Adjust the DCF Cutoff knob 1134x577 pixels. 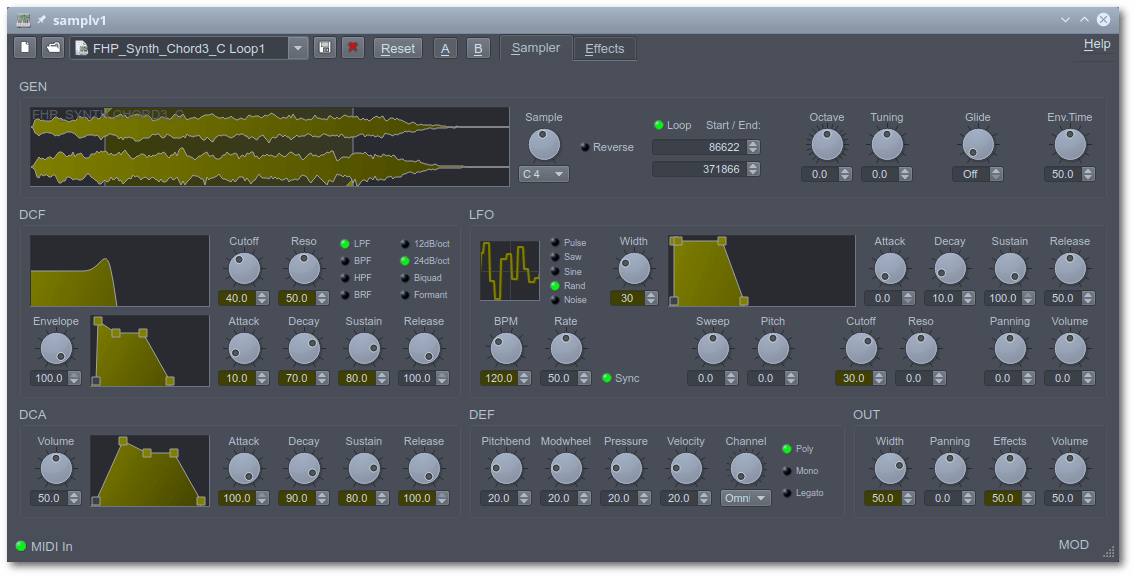click(x=243, y=268)
